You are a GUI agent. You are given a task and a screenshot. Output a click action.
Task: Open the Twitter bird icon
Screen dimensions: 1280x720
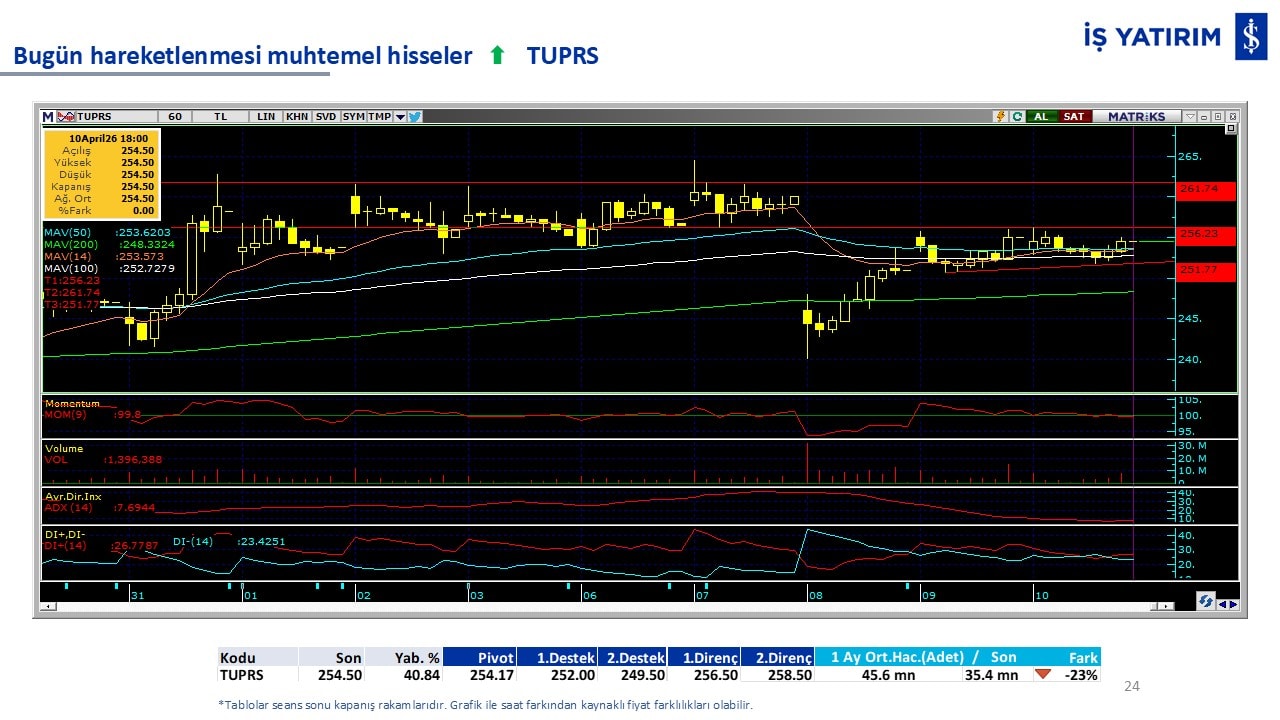(415, 116)
